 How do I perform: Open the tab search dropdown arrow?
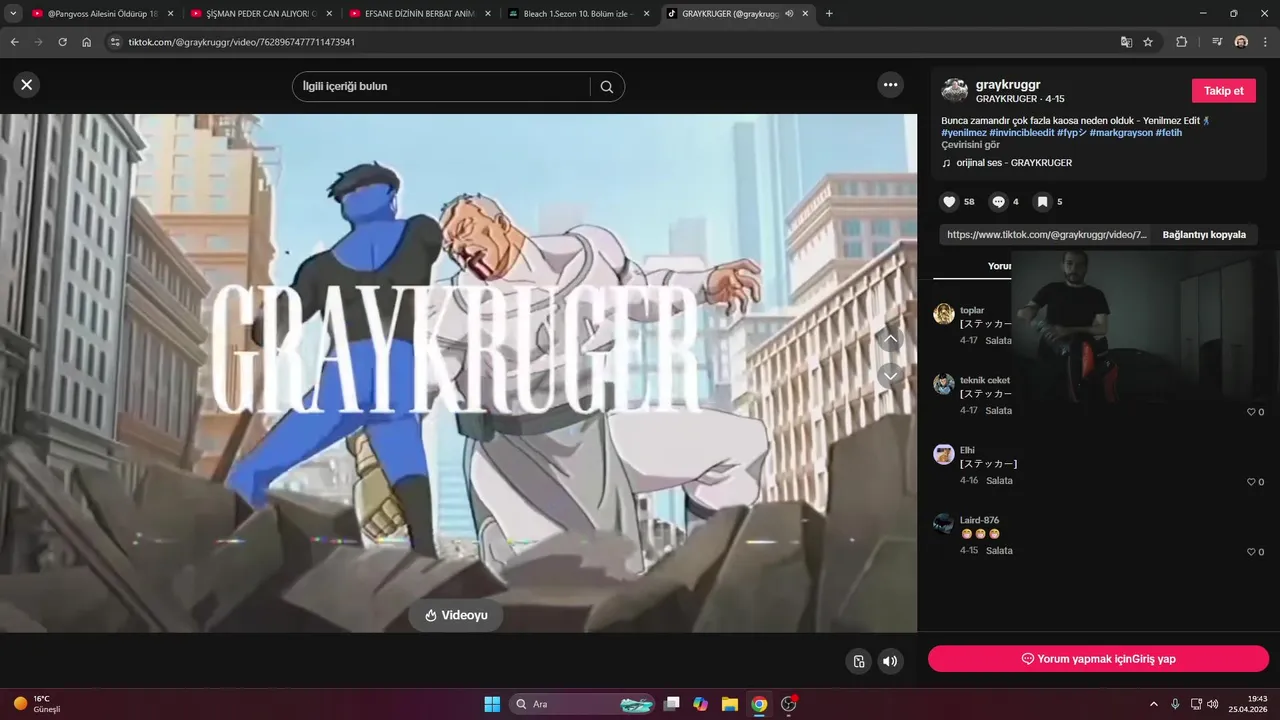point(13,14)
